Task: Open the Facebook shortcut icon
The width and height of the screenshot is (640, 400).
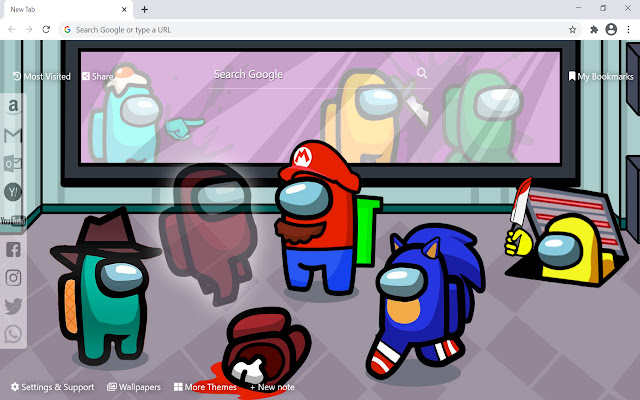Action: (13, 249)
